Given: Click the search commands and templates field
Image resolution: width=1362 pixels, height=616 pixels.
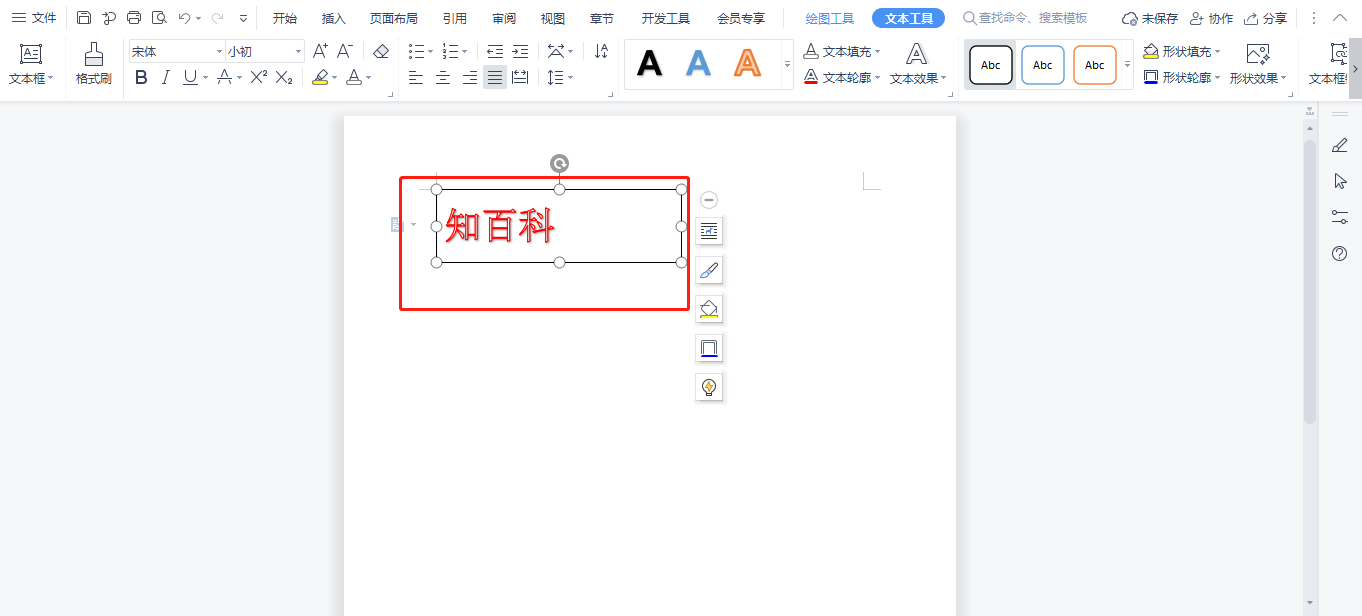Looking at the screenshot, I should 1032,18.
